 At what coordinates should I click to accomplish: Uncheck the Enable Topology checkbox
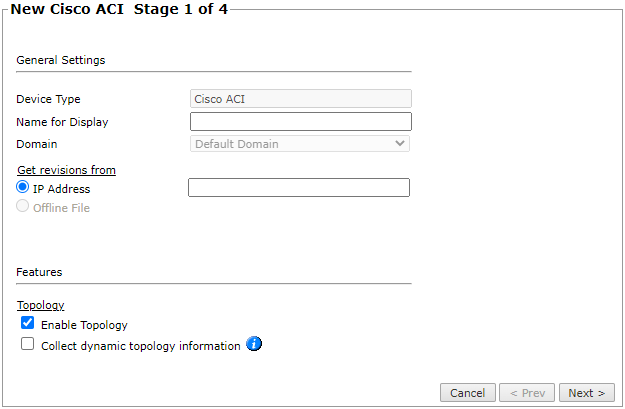(x=28, y=324)
